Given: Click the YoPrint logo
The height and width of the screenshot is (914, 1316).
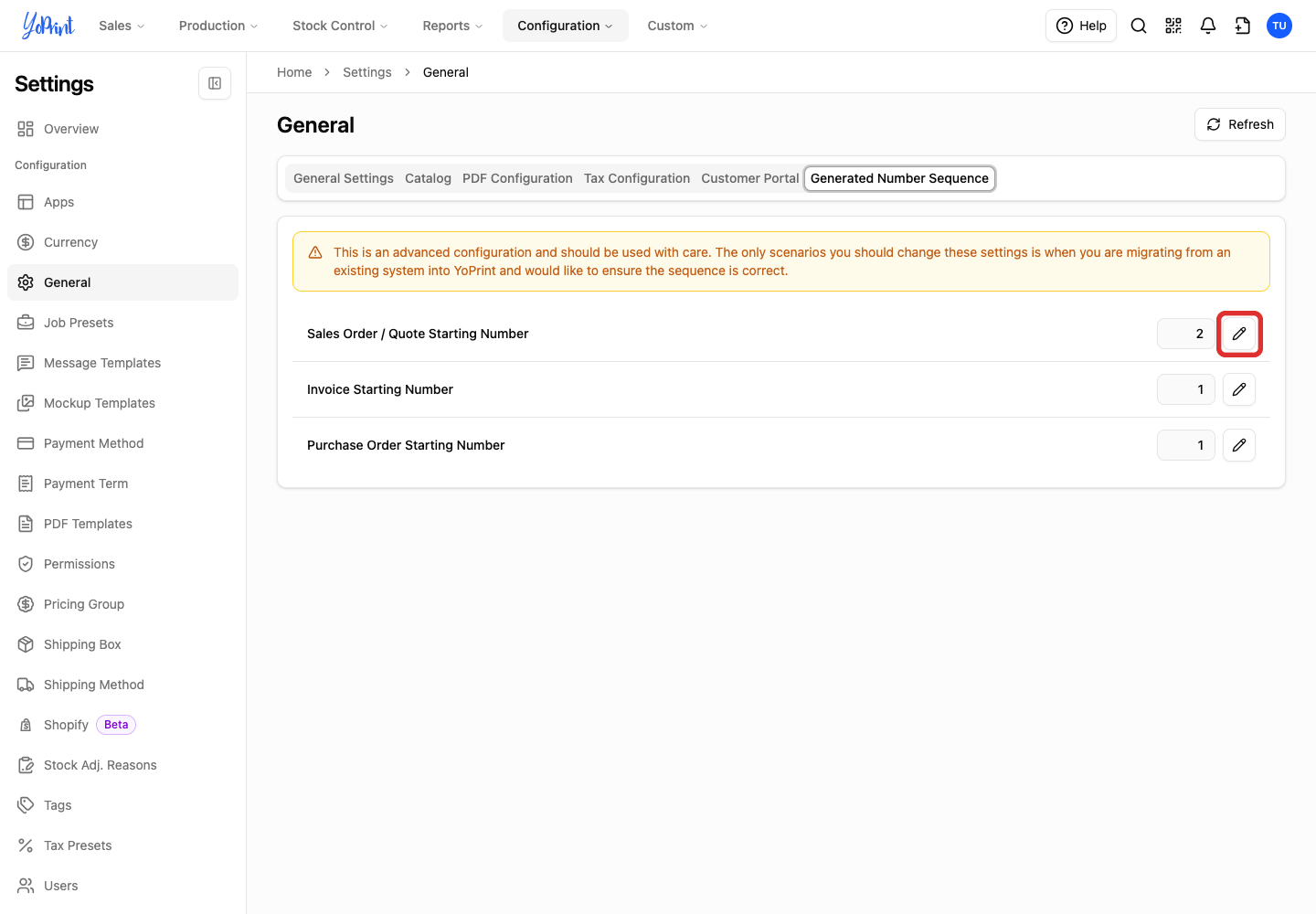Looking at the screenshot, I should click(x=48, y=26).
